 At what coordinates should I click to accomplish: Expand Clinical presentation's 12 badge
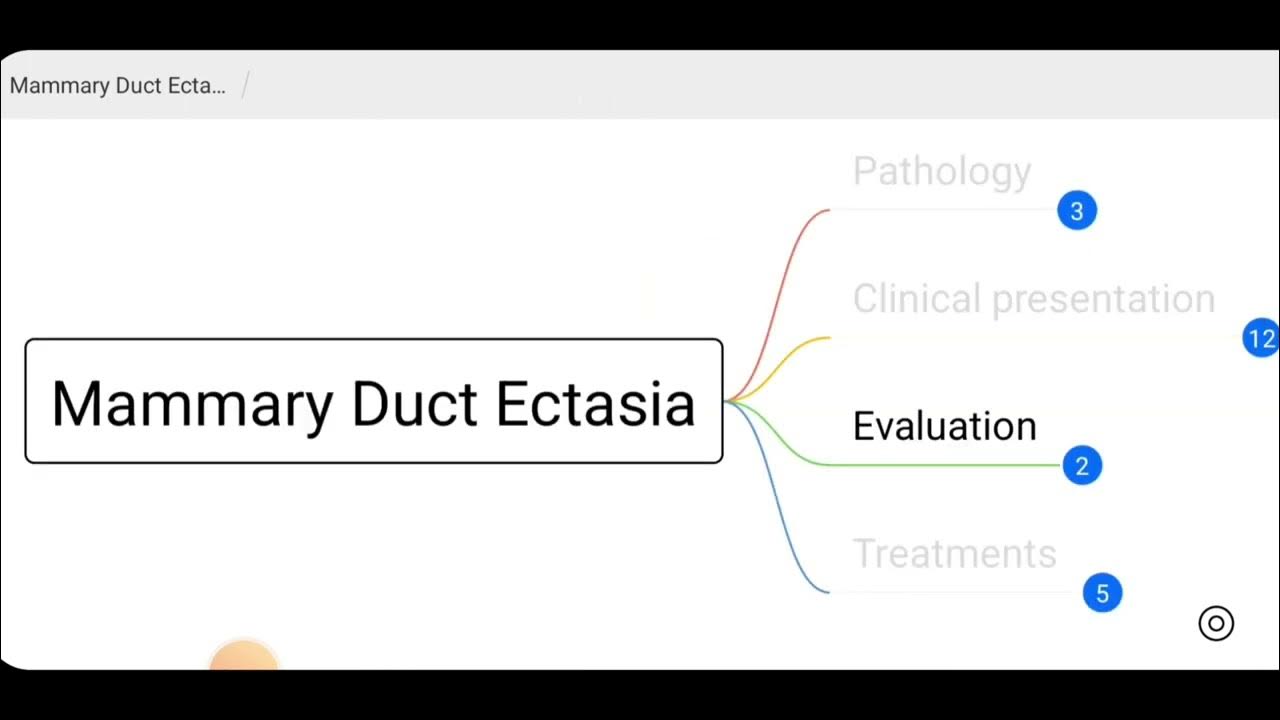[x=1261, y=339]
